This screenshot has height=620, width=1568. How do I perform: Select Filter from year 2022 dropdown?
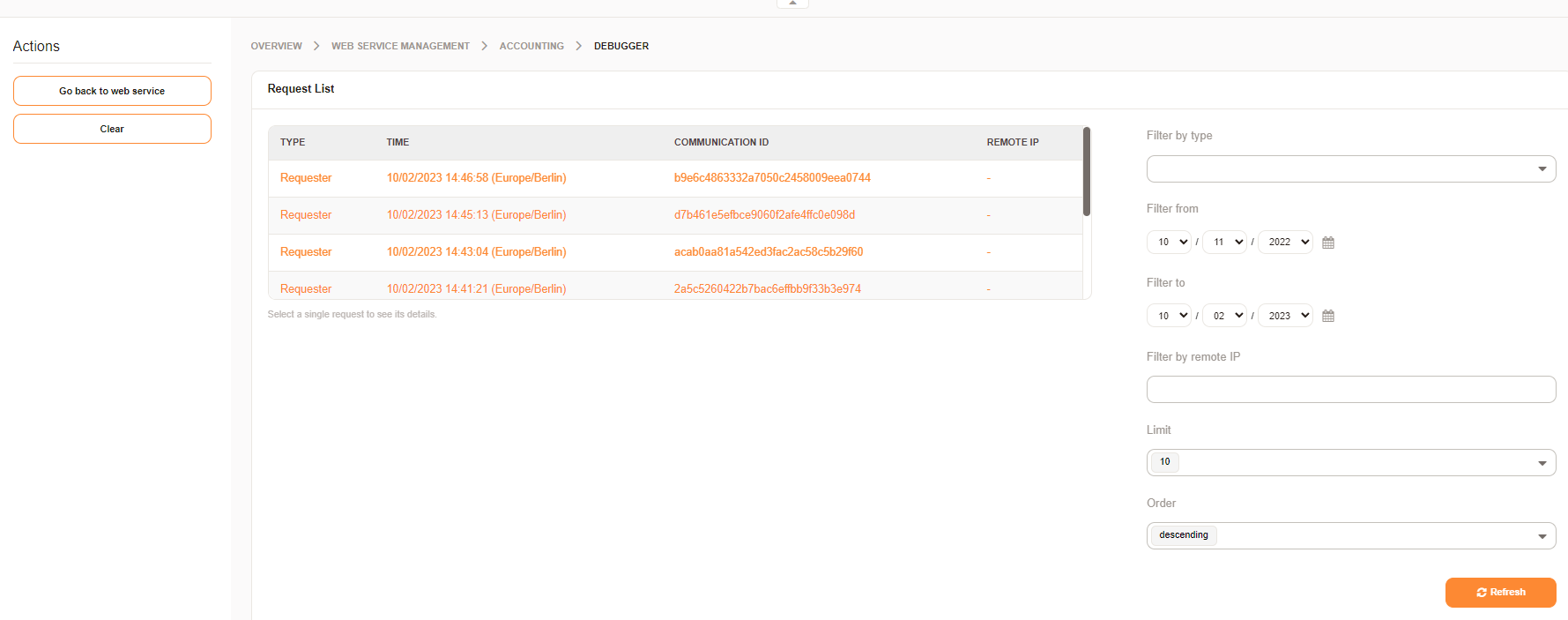(1285, 242)
